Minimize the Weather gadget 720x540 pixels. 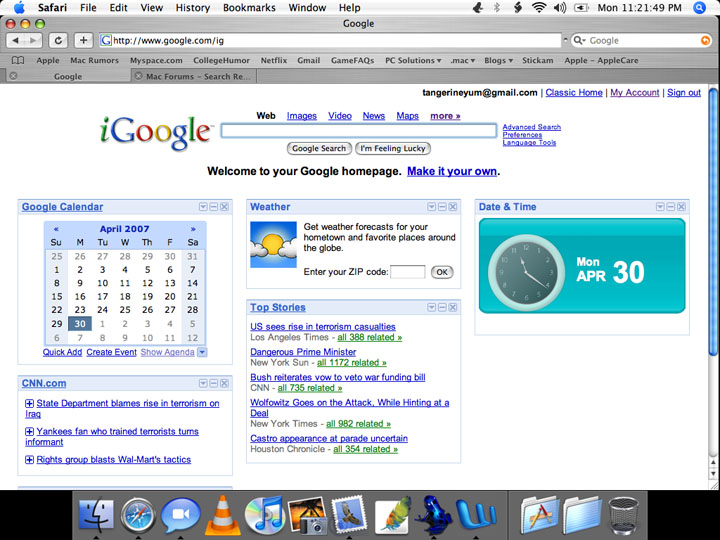(x=442, y=207)
